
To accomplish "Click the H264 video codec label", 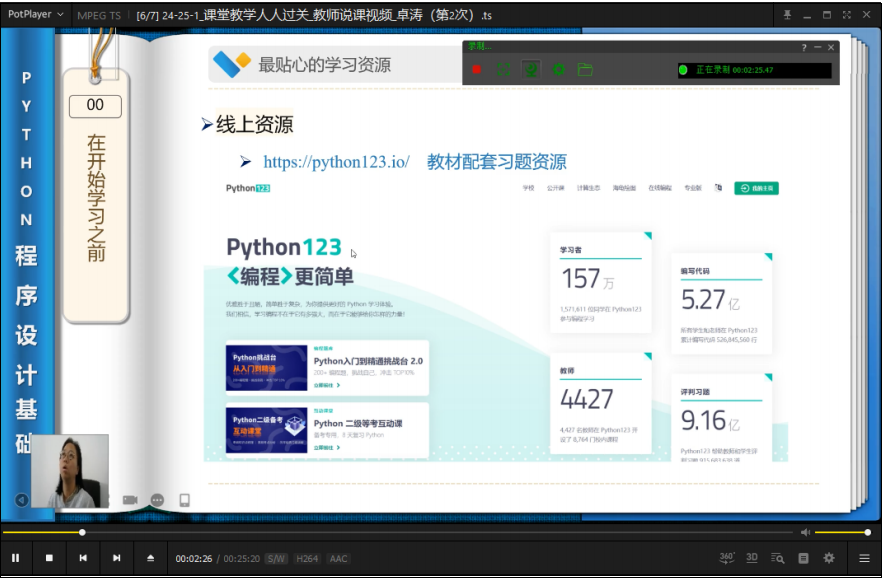I will click(x=307, y=558).
